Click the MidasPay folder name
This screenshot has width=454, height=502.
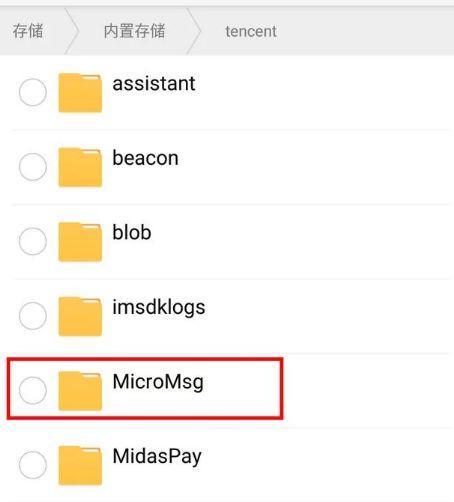coord(157,457)
